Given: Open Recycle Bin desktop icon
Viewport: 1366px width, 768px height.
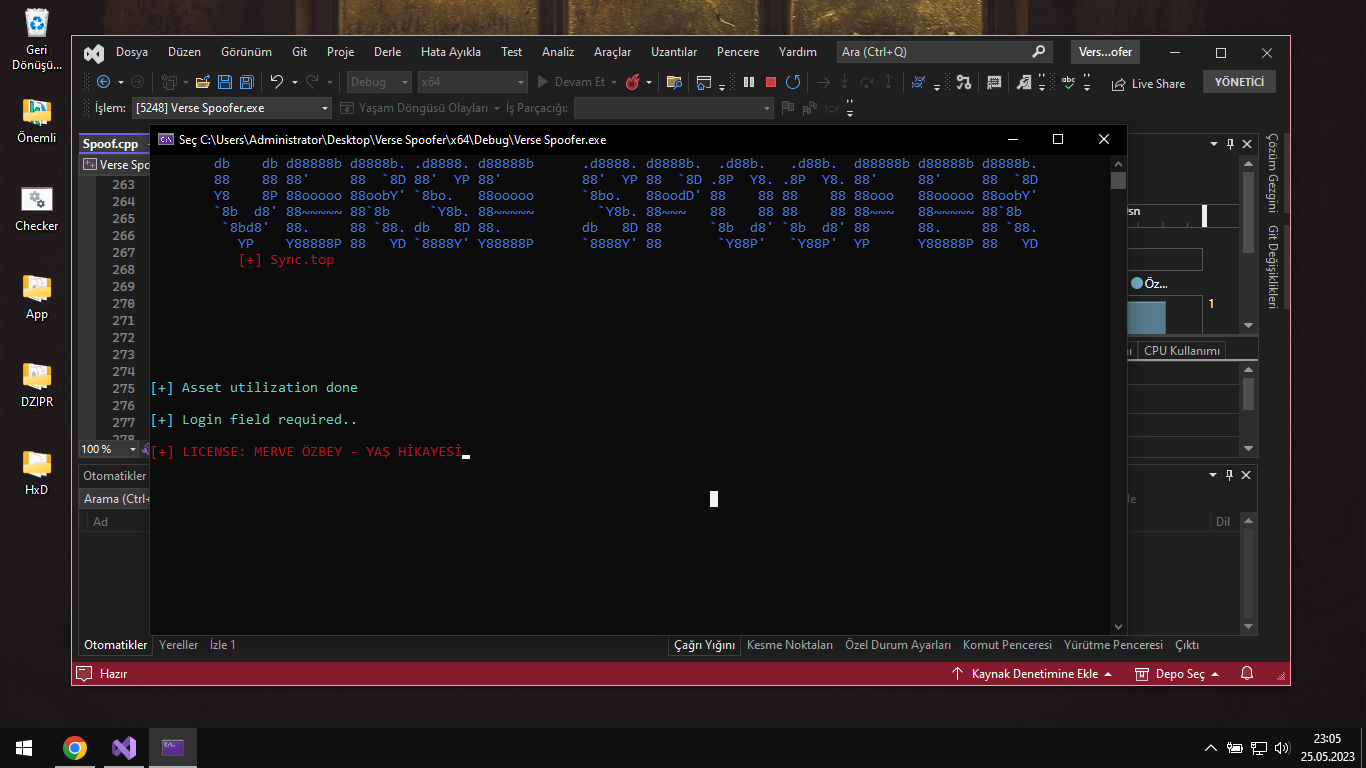Looking at the screenshot, I should 36,41.
